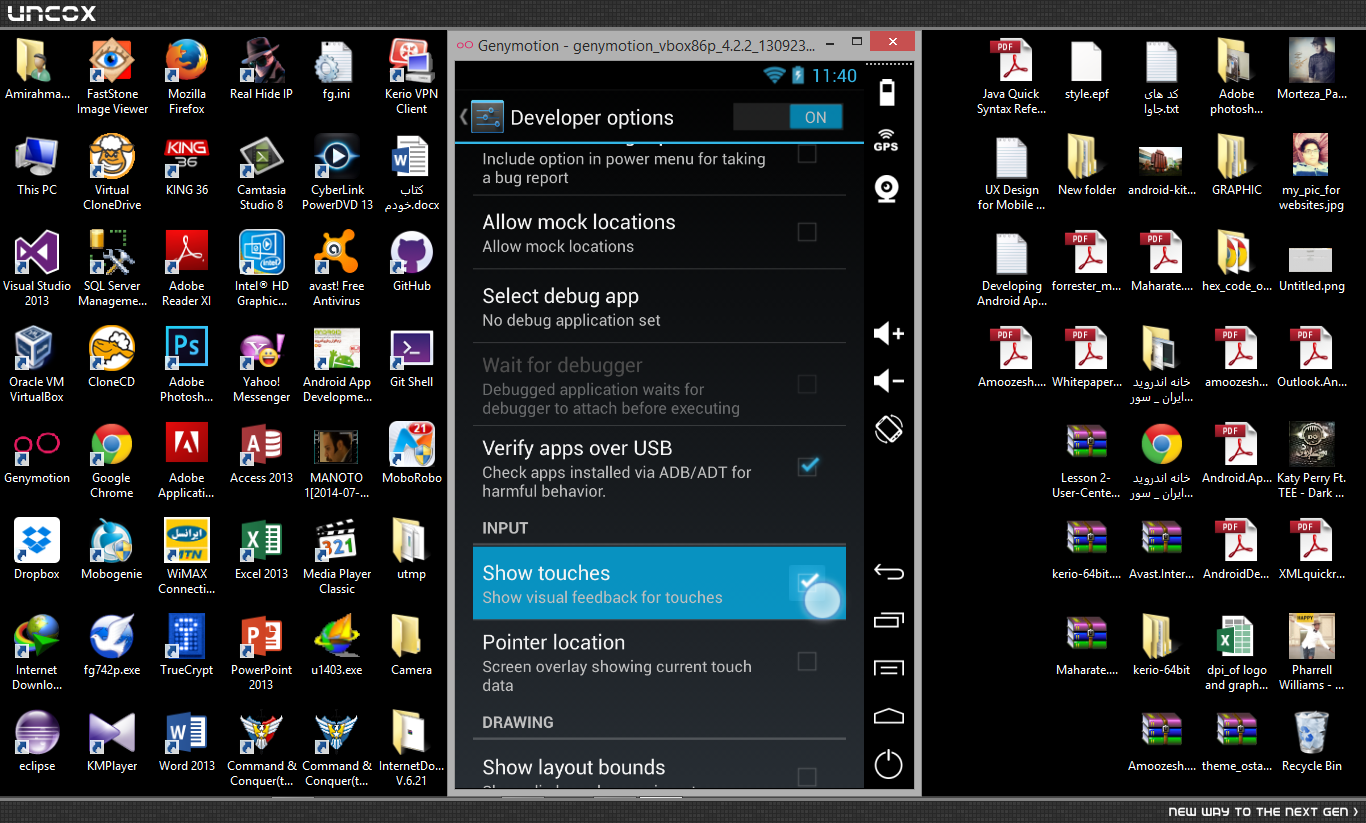The image size is (1366, 823).
Task: Enable Pointer location checkbox
Action: click(x=806, y=661)
